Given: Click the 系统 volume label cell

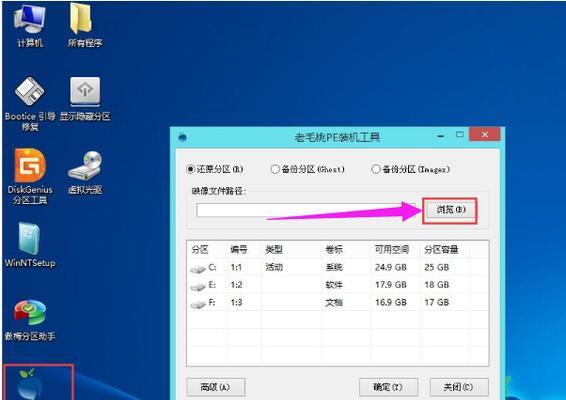Looking at the screenshot, I should pyautogui.click(x=334, y=268).
